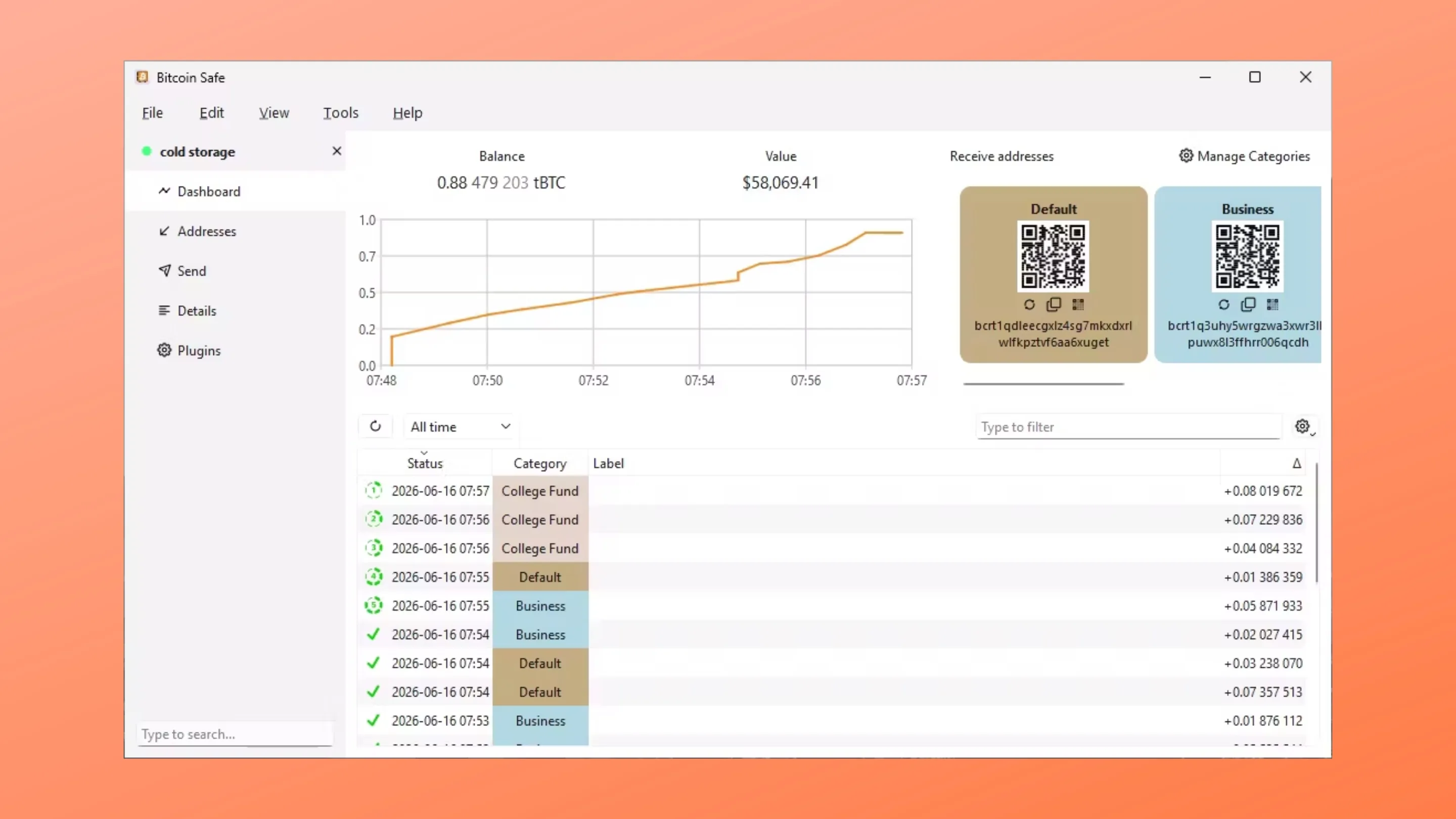Click the 4-confirmation status icon
The width and height of the screenshot is (1456, 819).
click(374, 576)
